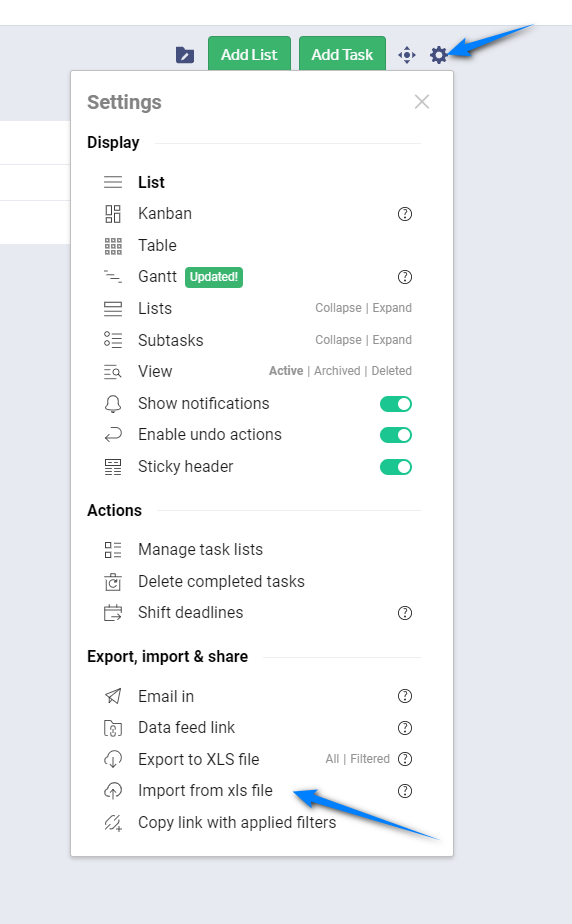Collapse all Subtasks
The width and height of the screenshot is (572, 924).
point(338,339)
